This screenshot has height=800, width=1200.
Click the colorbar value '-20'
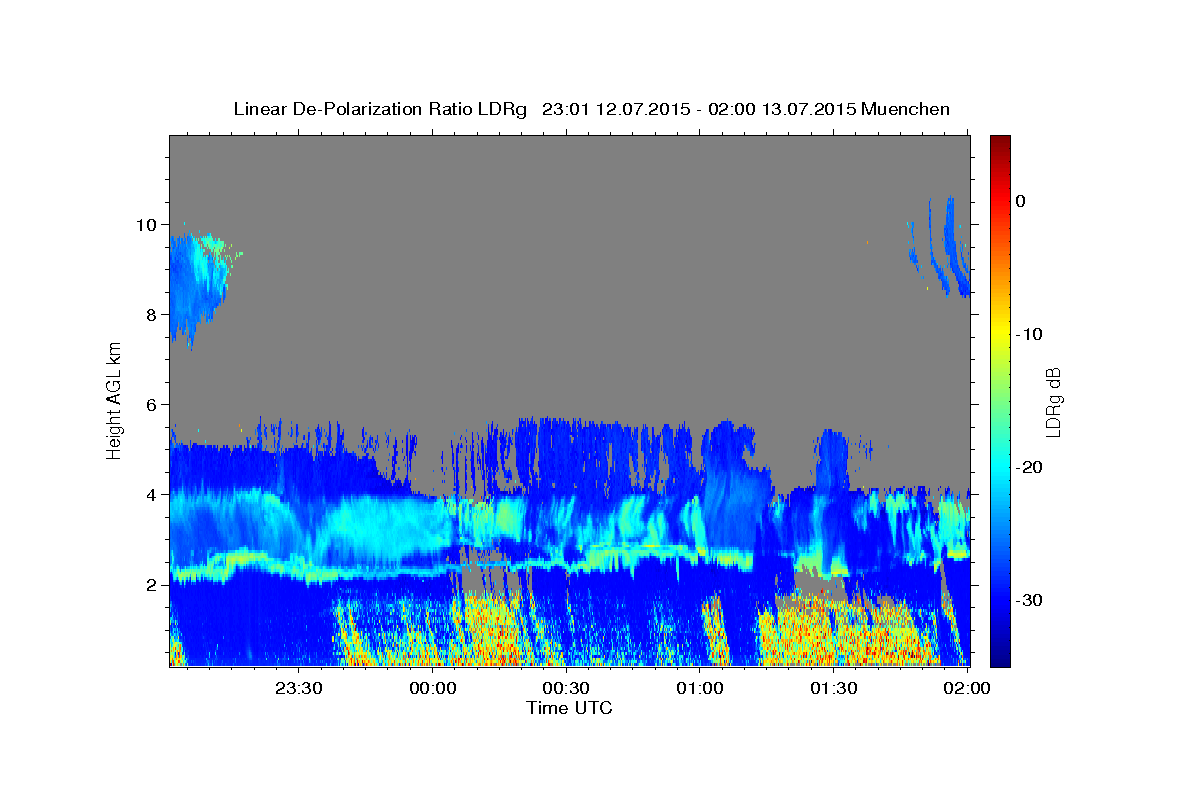(x=1029, y=467)
